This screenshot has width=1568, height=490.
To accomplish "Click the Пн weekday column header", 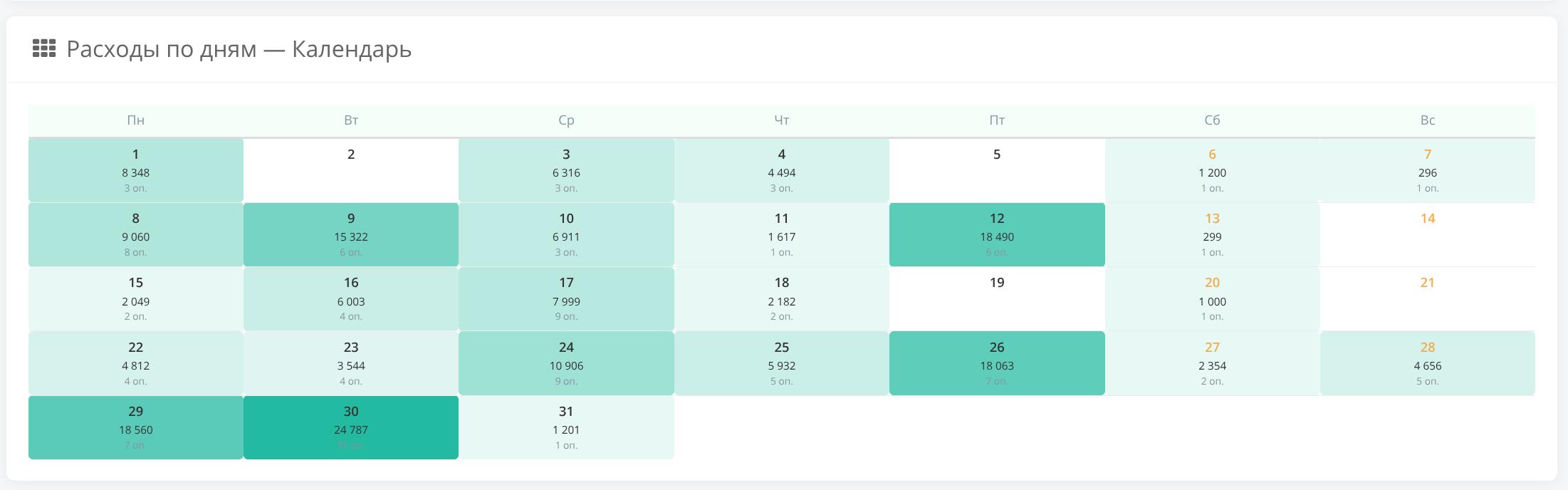I will [x=135, y=120].
